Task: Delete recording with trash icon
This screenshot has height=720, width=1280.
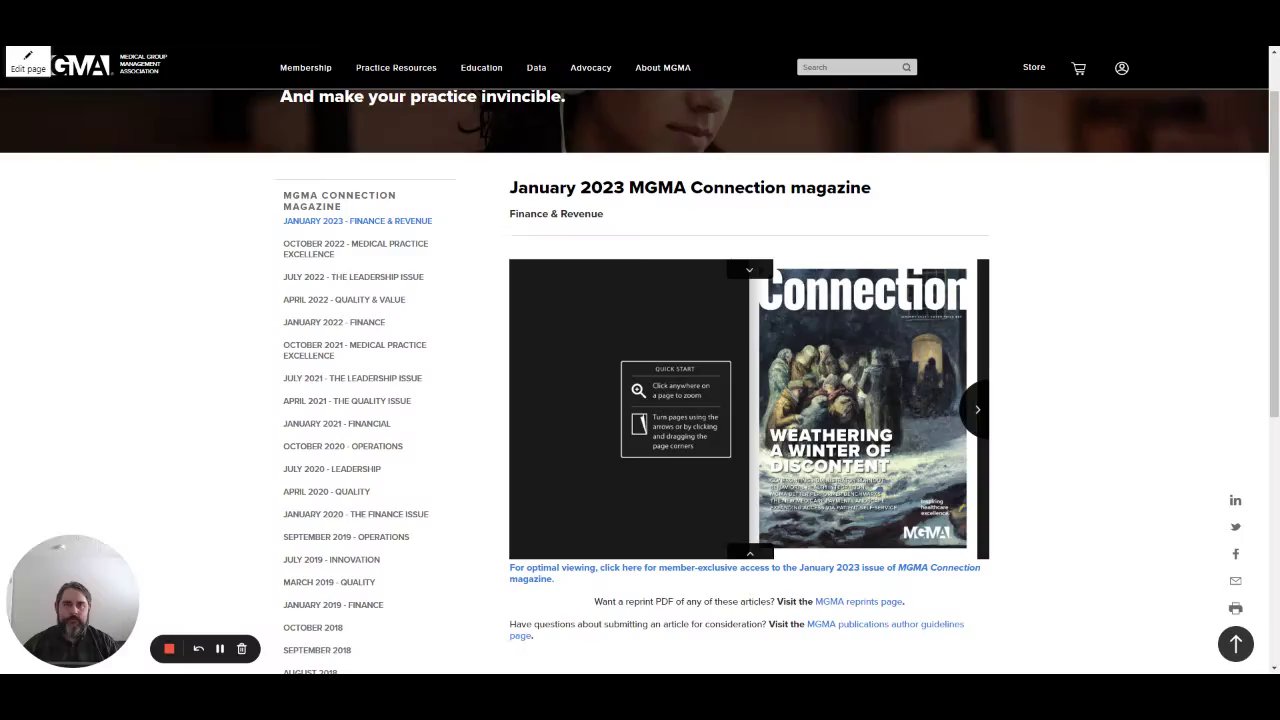Action: [241, 649]
